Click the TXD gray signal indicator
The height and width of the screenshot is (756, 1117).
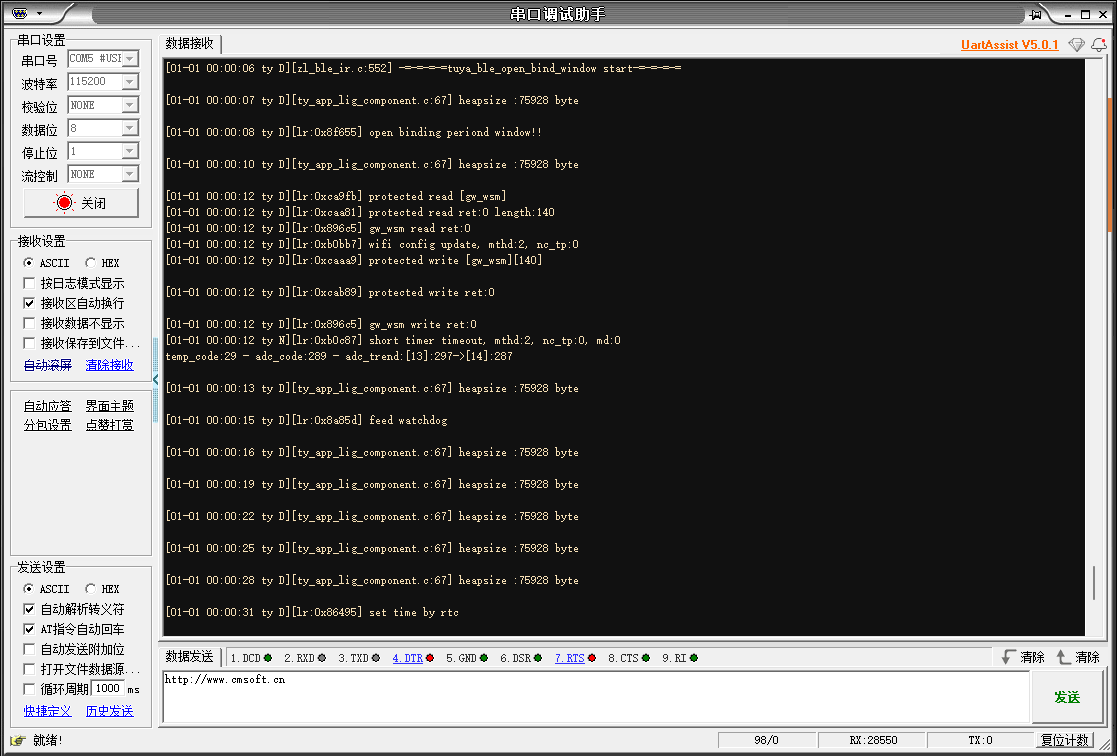[x=375, y=658]
